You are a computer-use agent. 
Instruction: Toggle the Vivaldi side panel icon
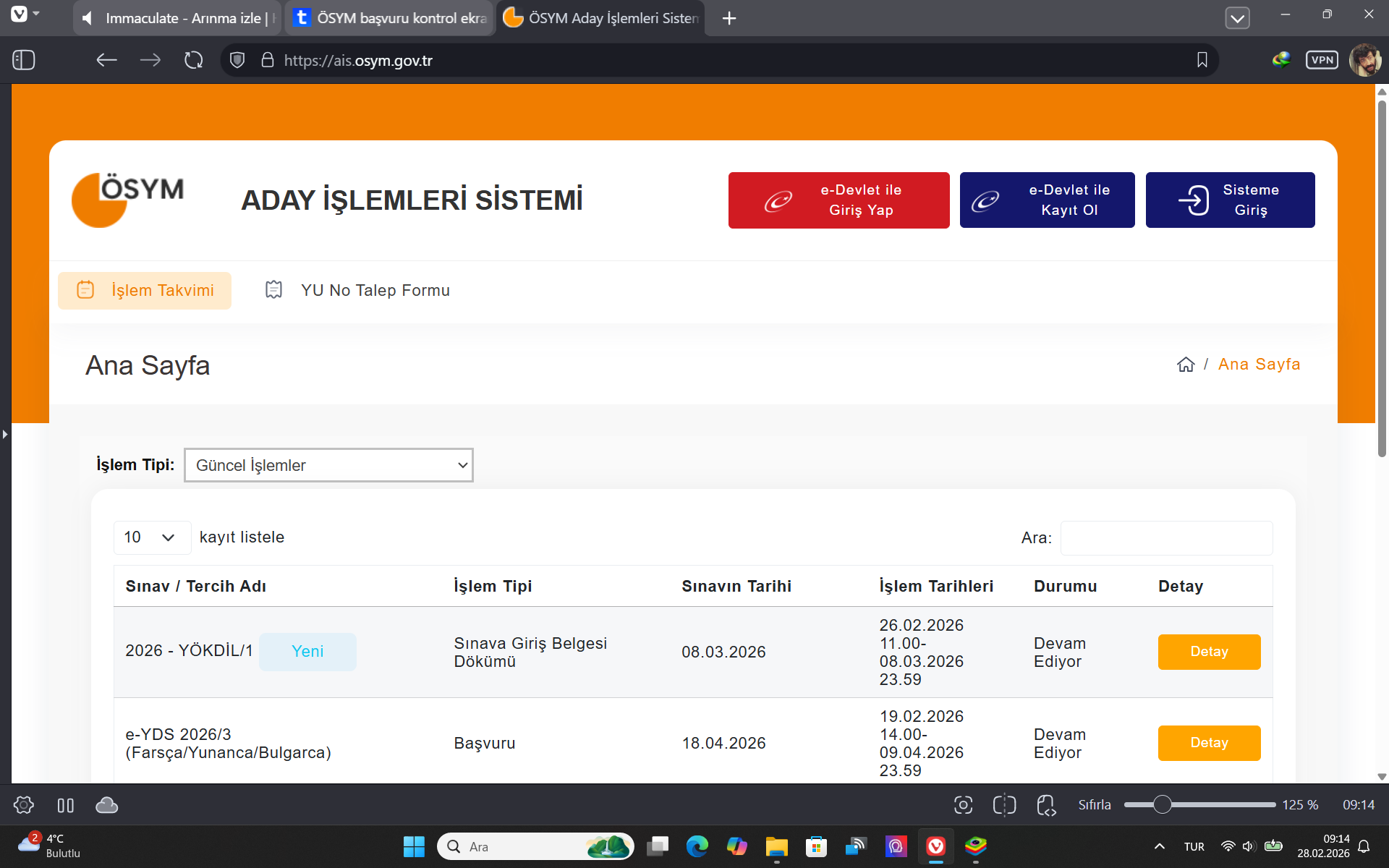point(24,60)
